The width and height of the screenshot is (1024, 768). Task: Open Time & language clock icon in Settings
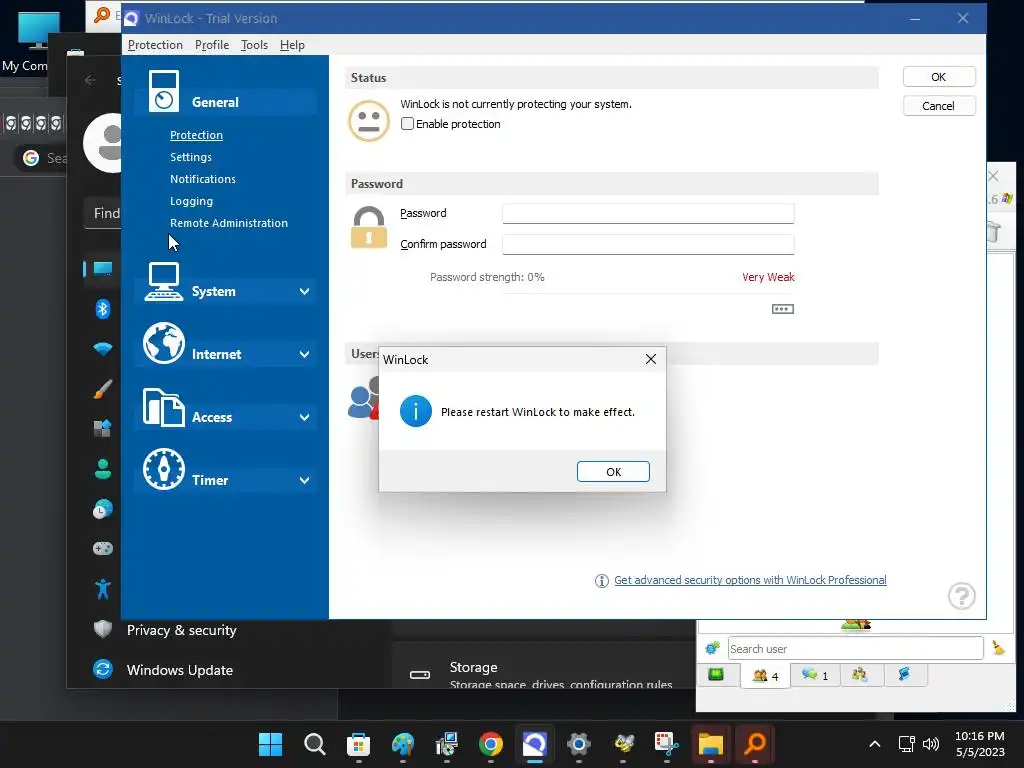(103, 509)
